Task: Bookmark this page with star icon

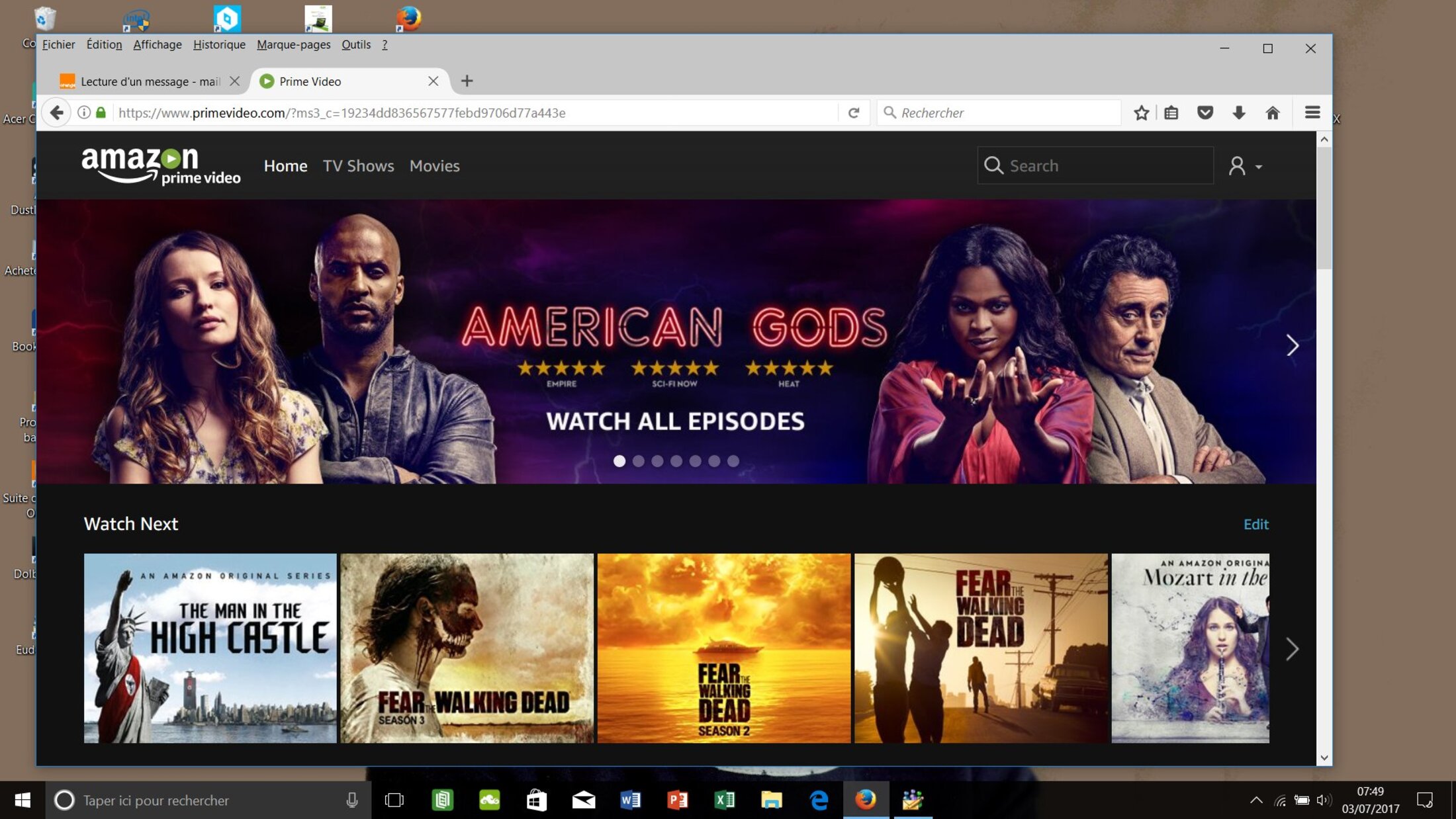Action: [1141, 113]
